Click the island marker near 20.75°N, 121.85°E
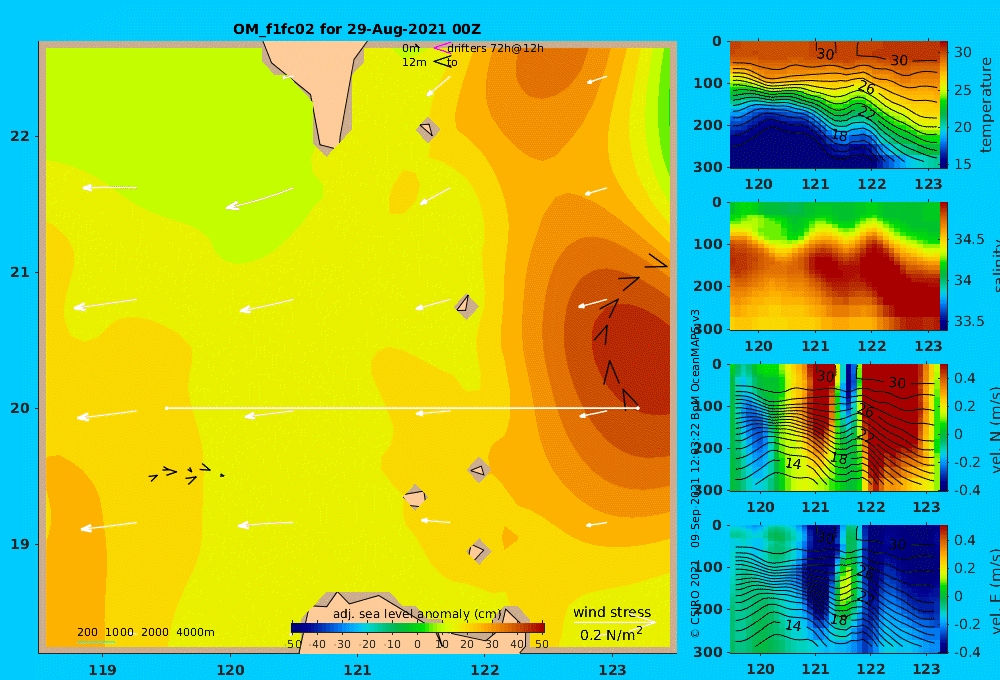The image size is (1000, 680). point(466,306)
